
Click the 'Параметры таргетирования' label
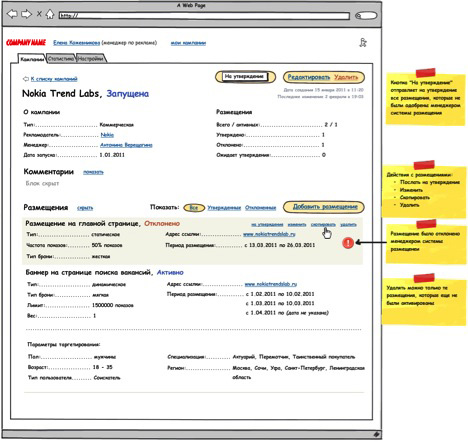pos(64,344)
